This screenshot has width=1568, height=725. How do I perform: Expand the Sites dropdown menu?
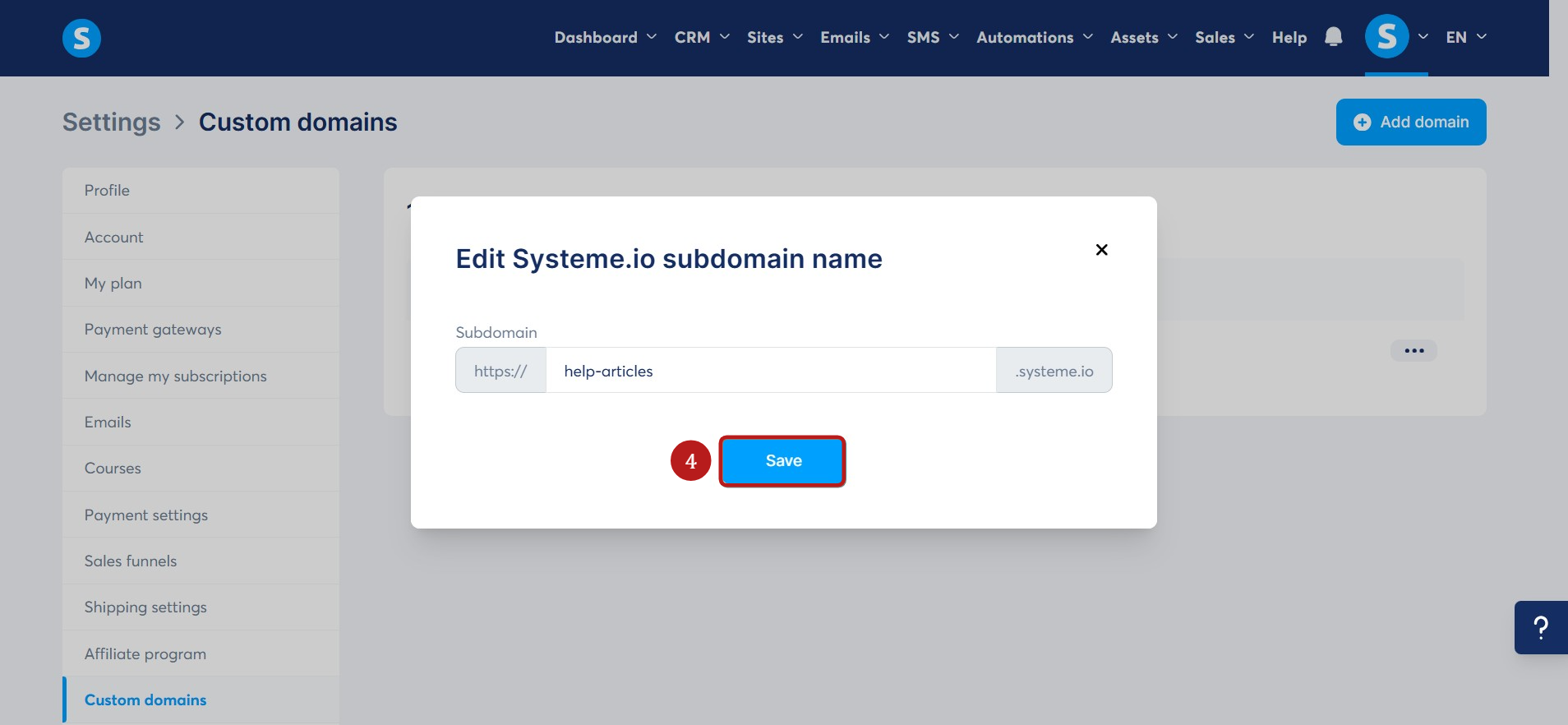[x=775, y=37]
